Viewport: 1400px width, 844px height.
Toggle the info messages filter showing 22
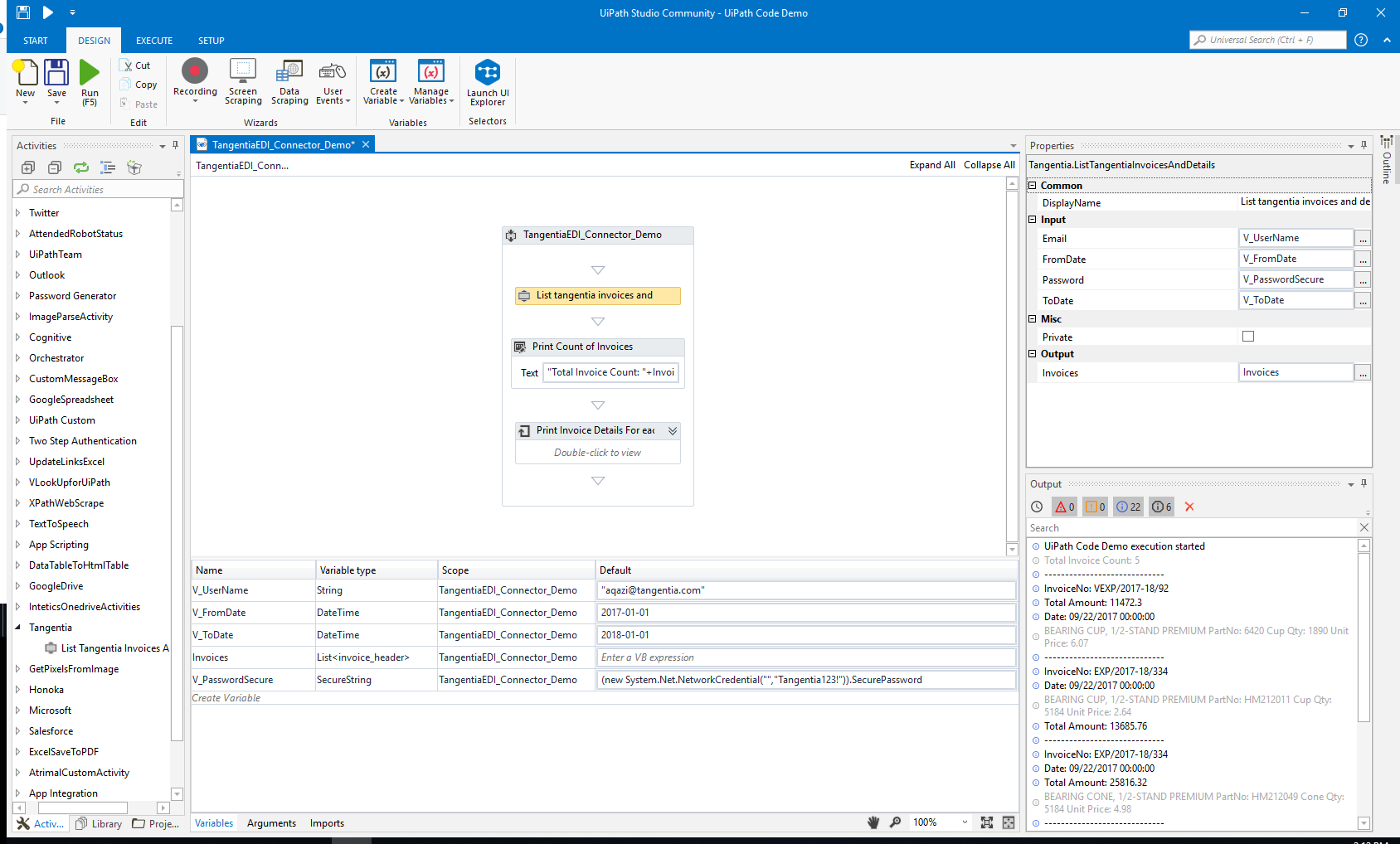coord(1129,507)
